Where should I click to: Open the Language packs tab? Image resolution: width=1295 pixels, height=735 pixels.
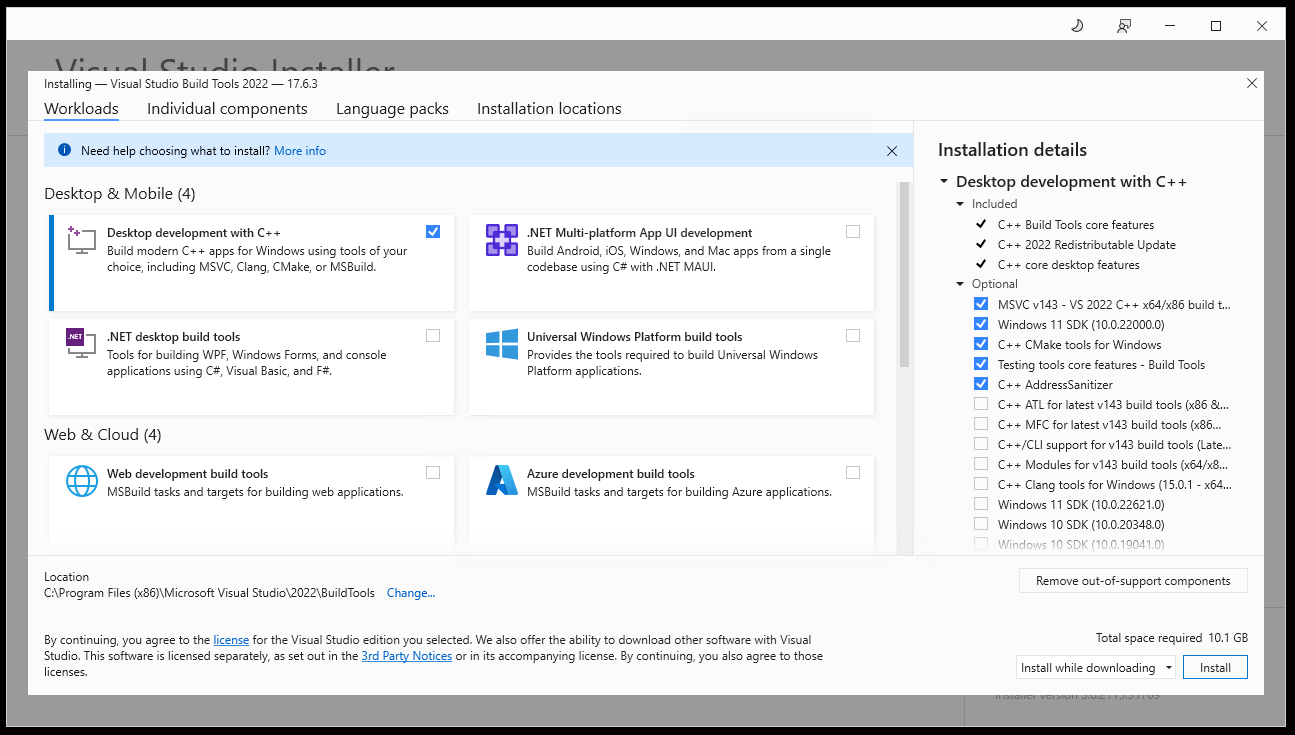point(392,109)
